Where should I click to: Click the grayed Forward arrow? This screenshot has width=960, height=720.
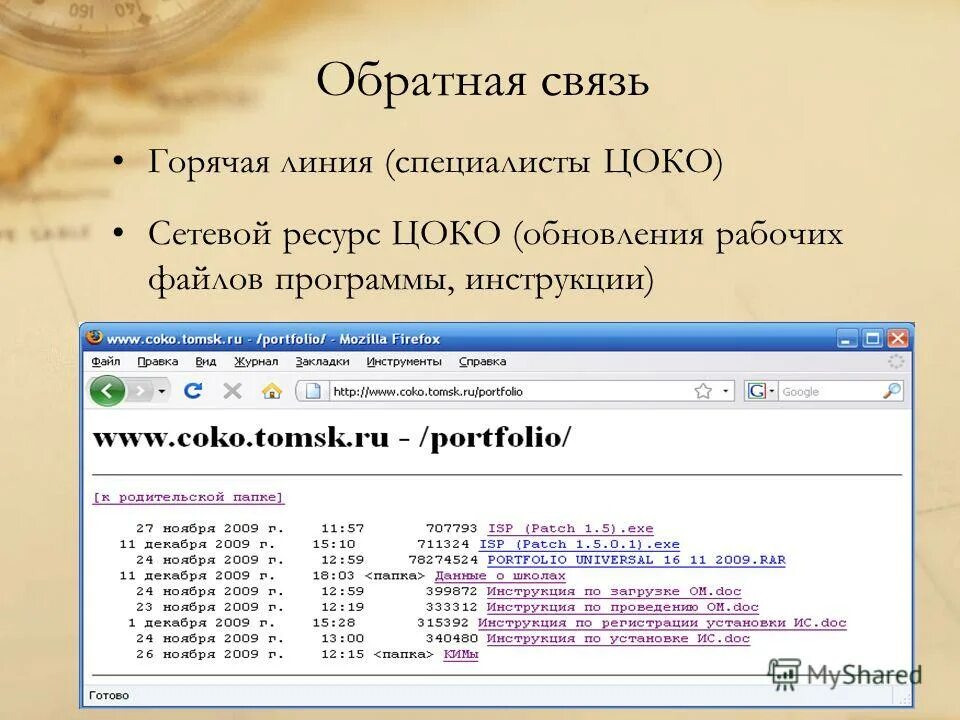[138, 390]
